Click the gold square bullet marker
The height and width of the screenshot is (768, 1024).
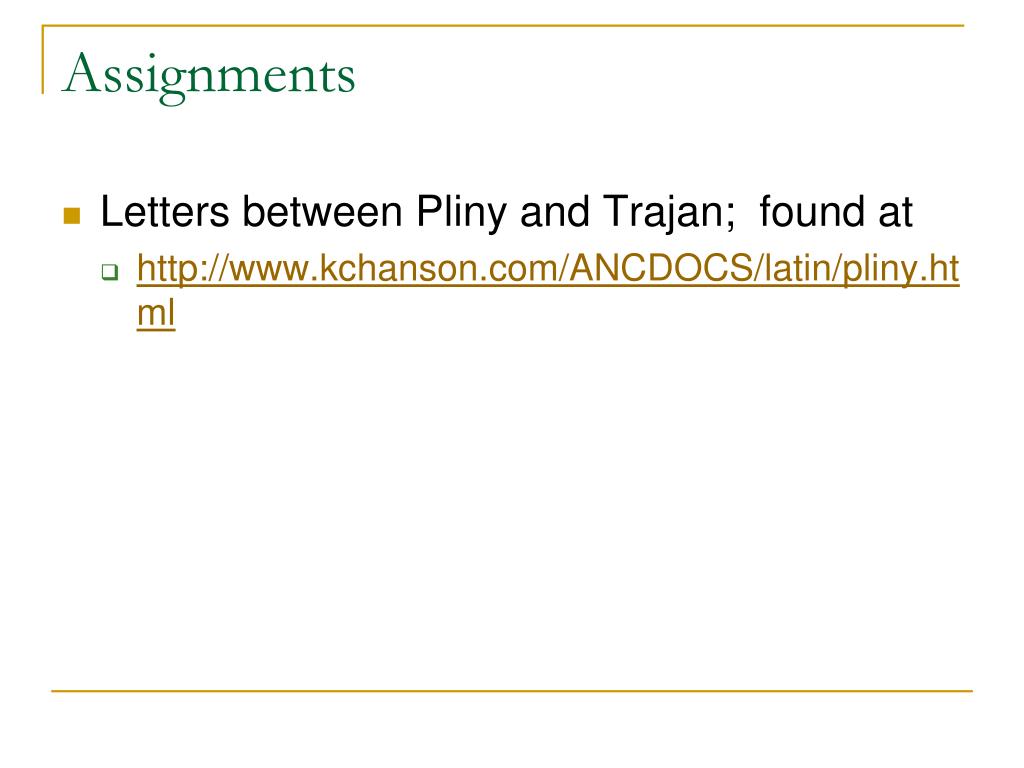pyautogui.click(x=72, y=216)
